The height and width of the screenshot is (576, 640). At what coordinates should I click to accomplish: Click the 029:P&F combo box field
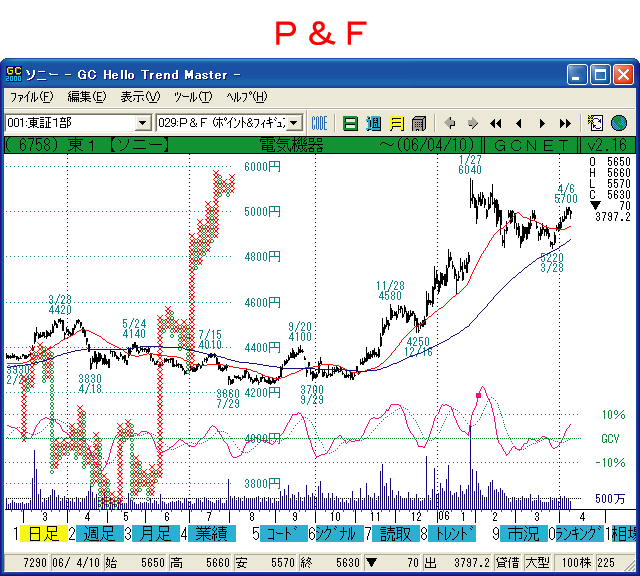click(x=229, y=122)
